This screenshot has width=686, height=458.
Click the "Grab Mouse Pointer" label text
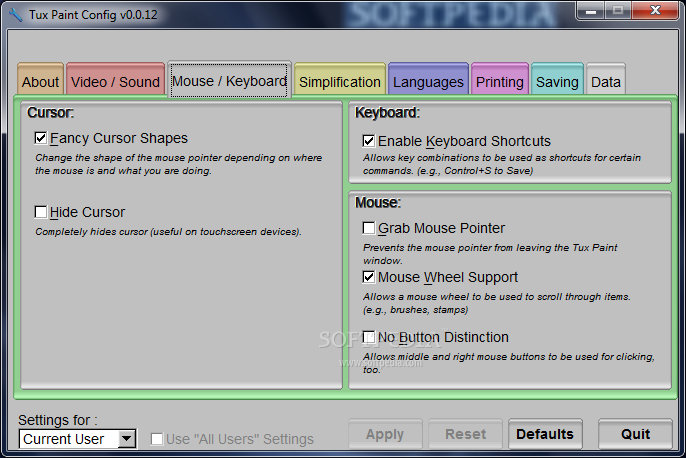click(x=441, y=228)
